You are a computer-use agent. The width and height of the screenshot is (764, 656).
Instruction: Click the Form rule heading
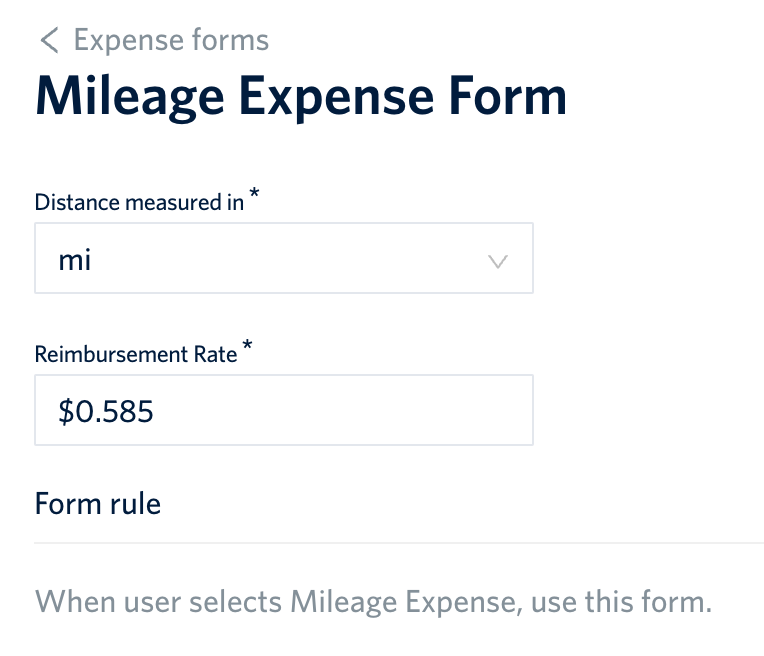(x=98, y=502)
